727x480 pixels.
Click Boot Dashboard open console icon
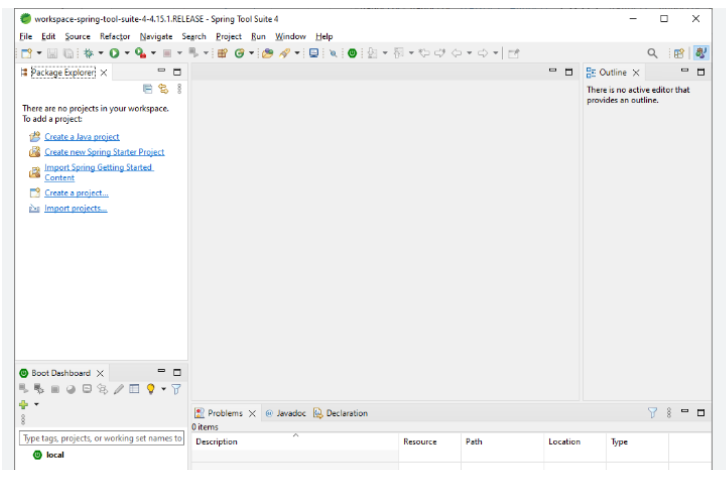click(x=87, y=389)
